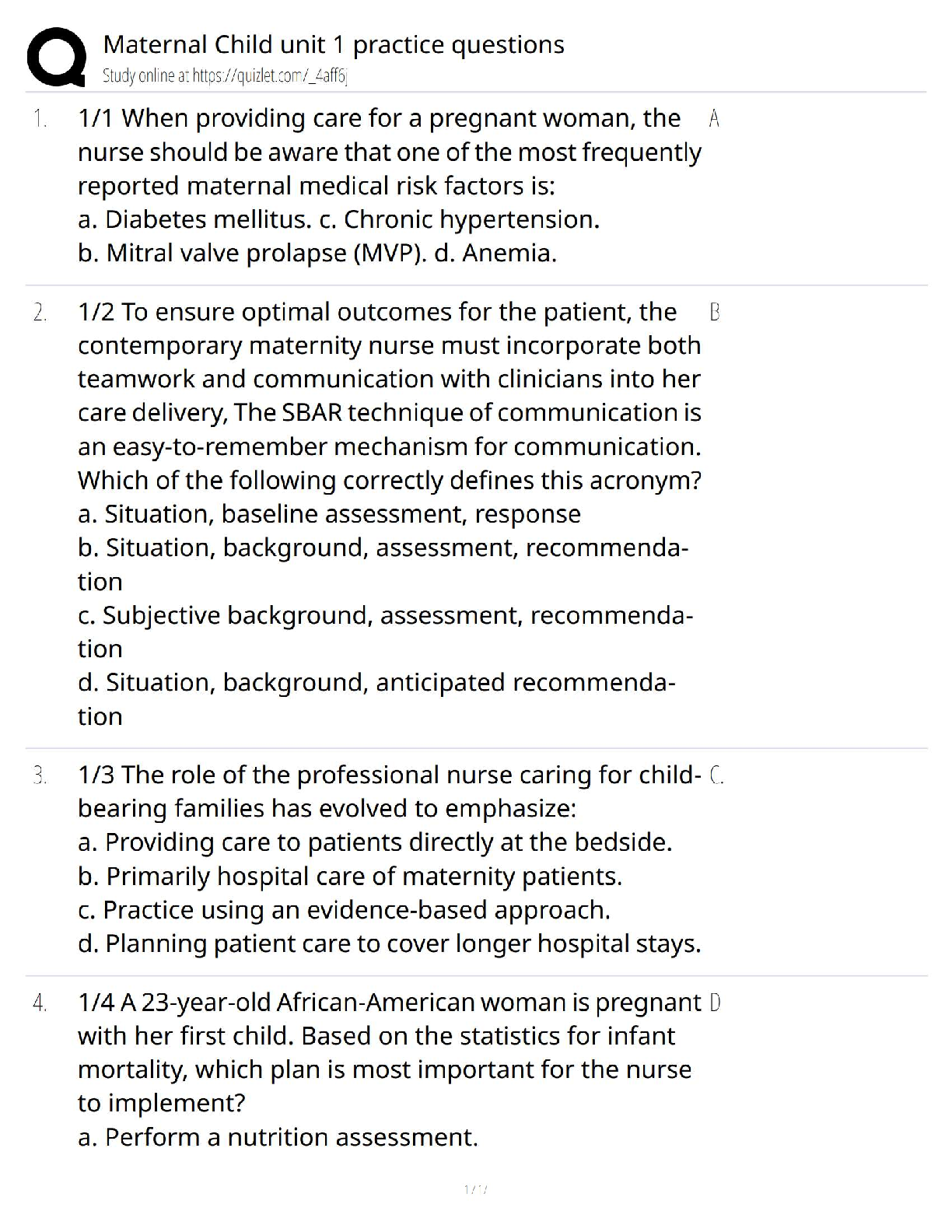
Task: Click the page number at the bottom
Action: [475, 1189]
